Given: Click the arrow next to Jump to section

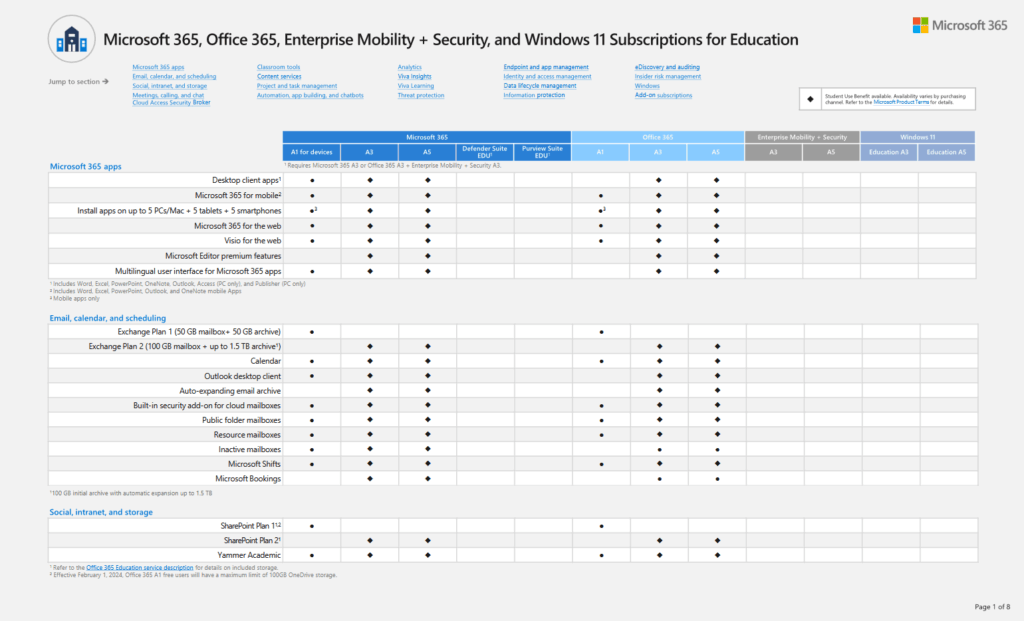Looking at the screenshot, I should coord(105,82).
